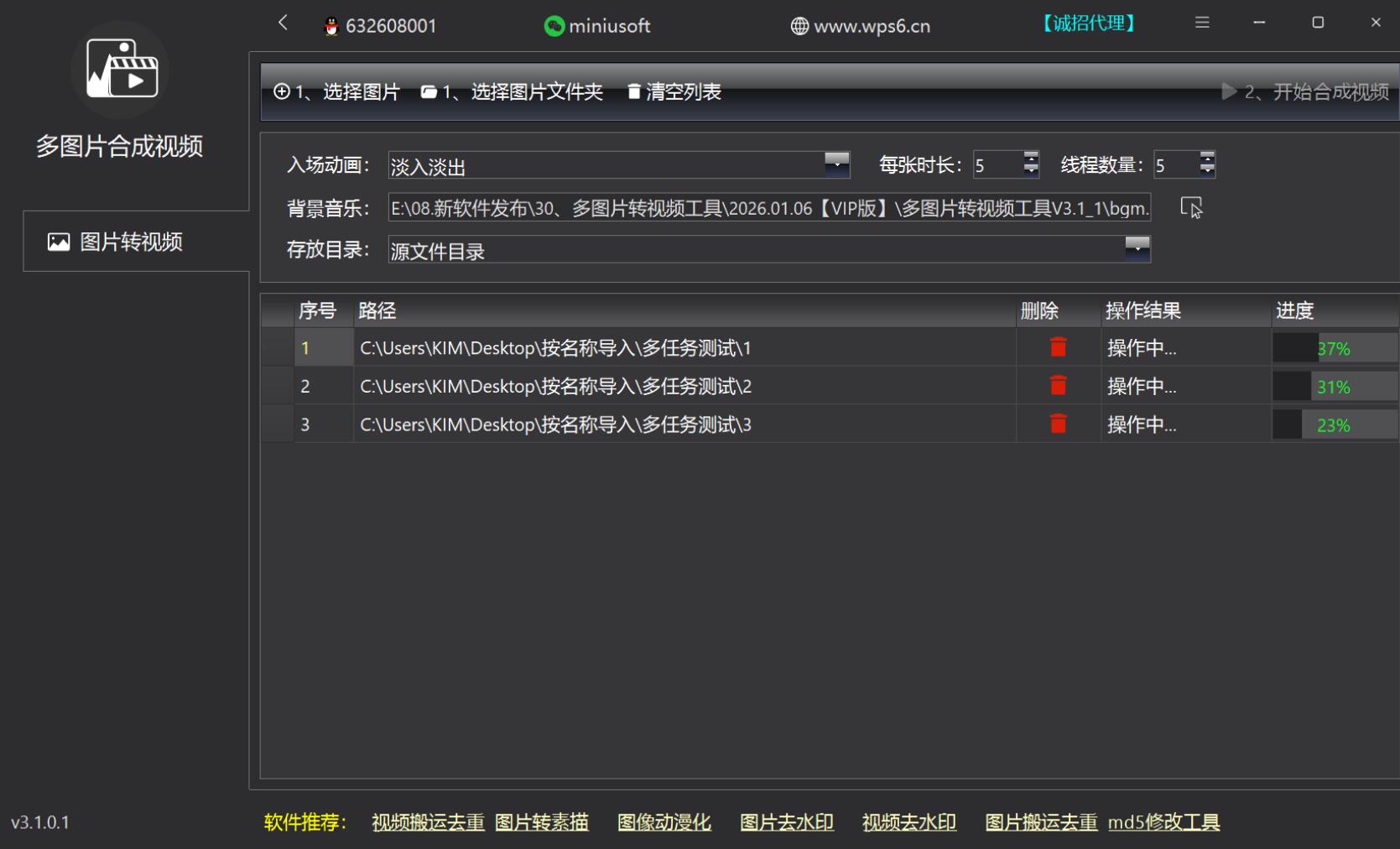
Task: Open the hamburger menu in title bar
Action: click(1202, 23)
